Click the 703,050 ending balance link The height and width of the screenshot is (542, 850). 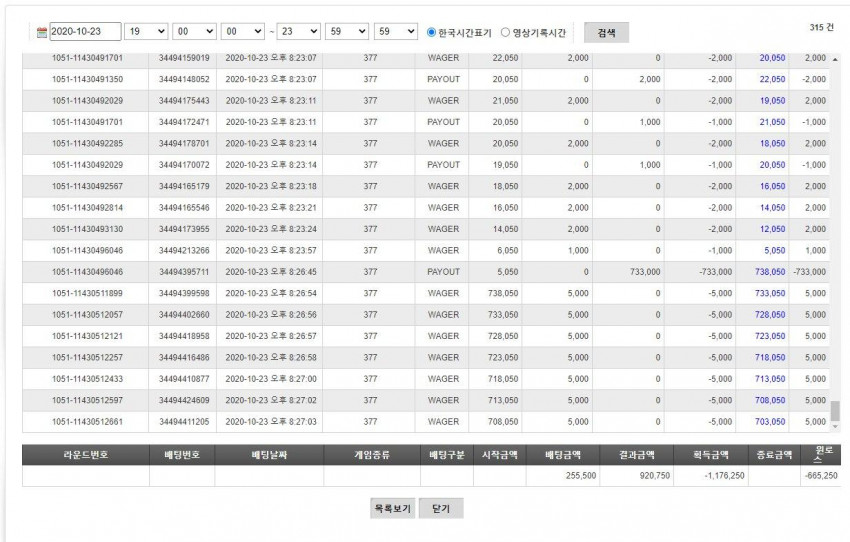[770, 422]
